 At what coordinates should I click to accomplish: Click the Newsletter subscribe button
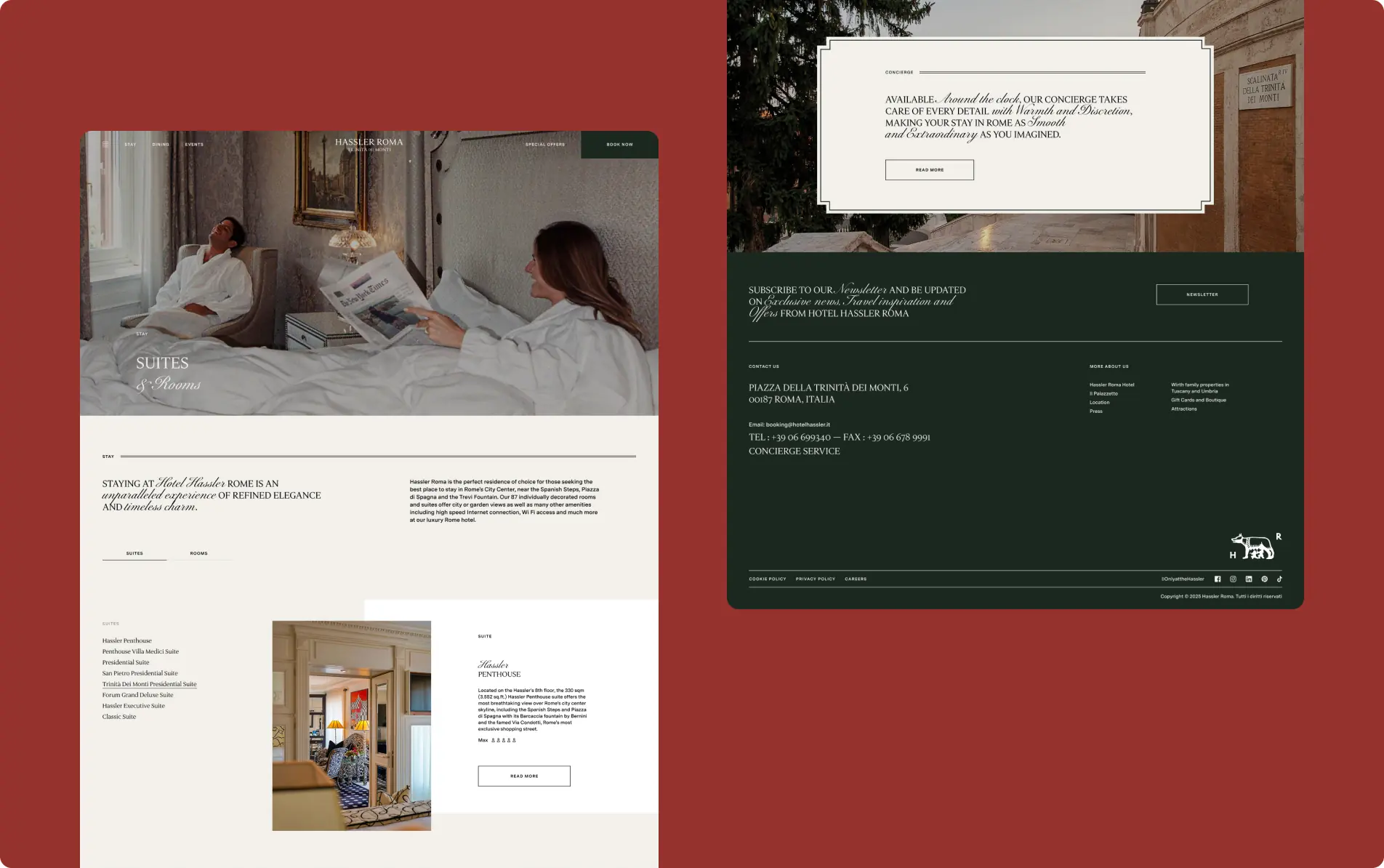click(1202, 294)
